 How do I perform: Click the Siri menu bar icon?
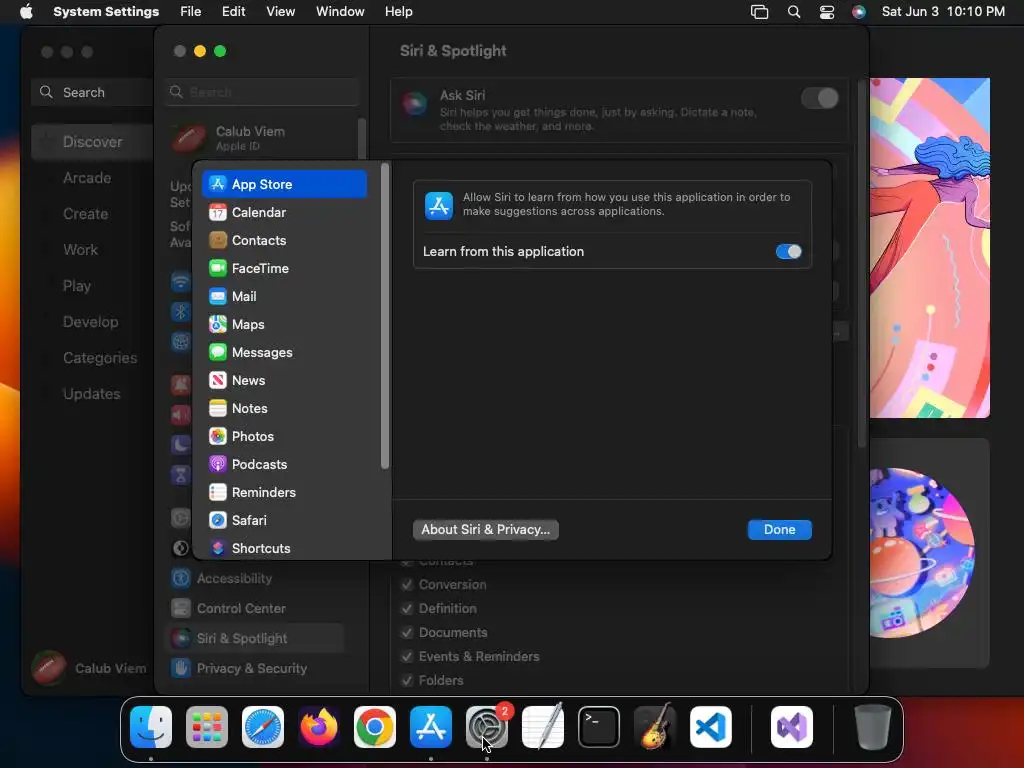pos(859,12)
